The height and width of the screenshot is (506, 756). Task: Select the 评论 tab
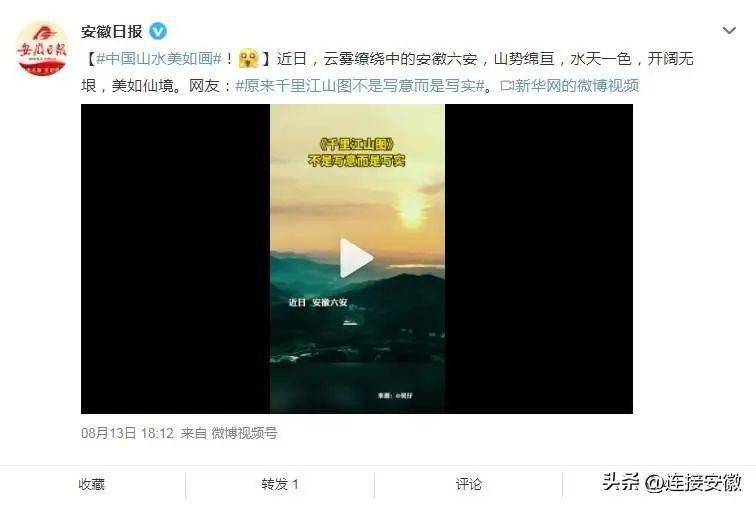coord(468,484)
